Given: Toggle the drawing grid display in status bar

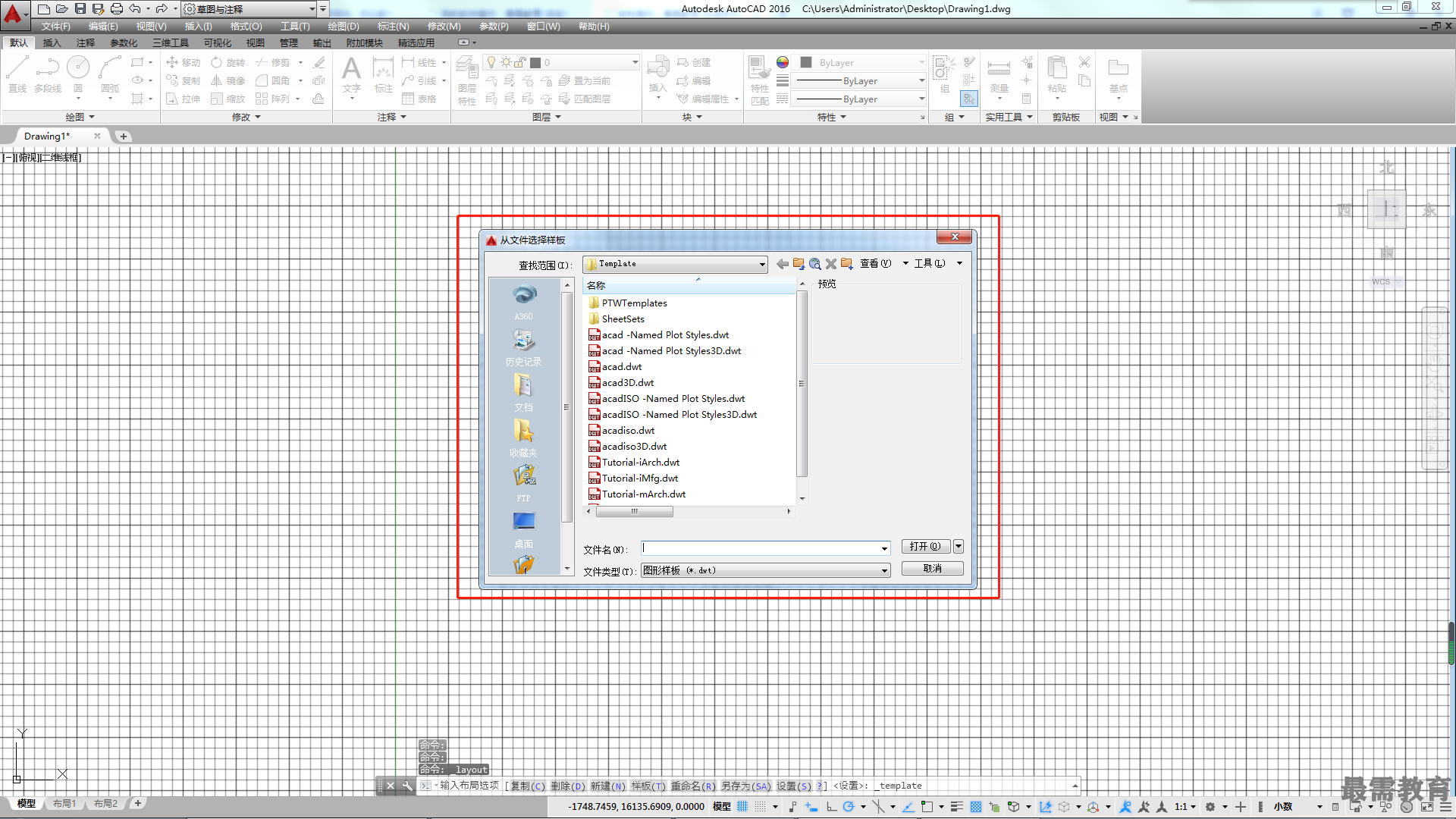Looking at the screenshot, I should coord(742,807).
